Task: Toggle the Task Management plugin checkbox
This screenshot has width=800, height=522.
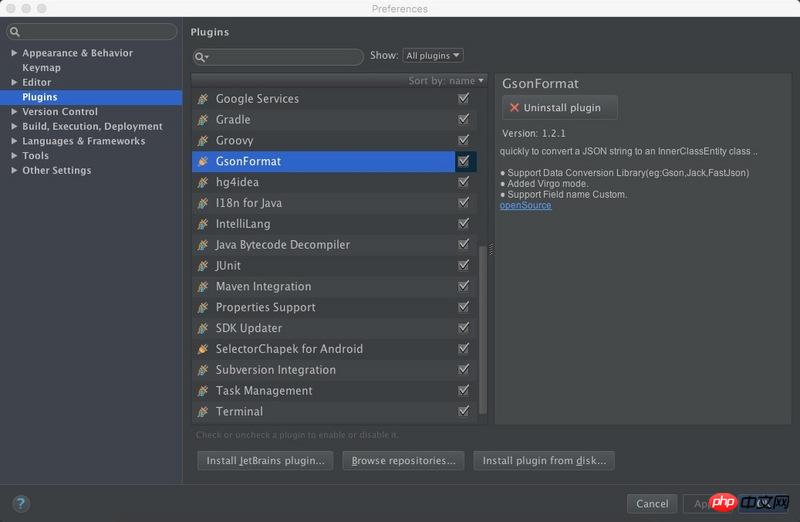Action: (x=463, y=391)
